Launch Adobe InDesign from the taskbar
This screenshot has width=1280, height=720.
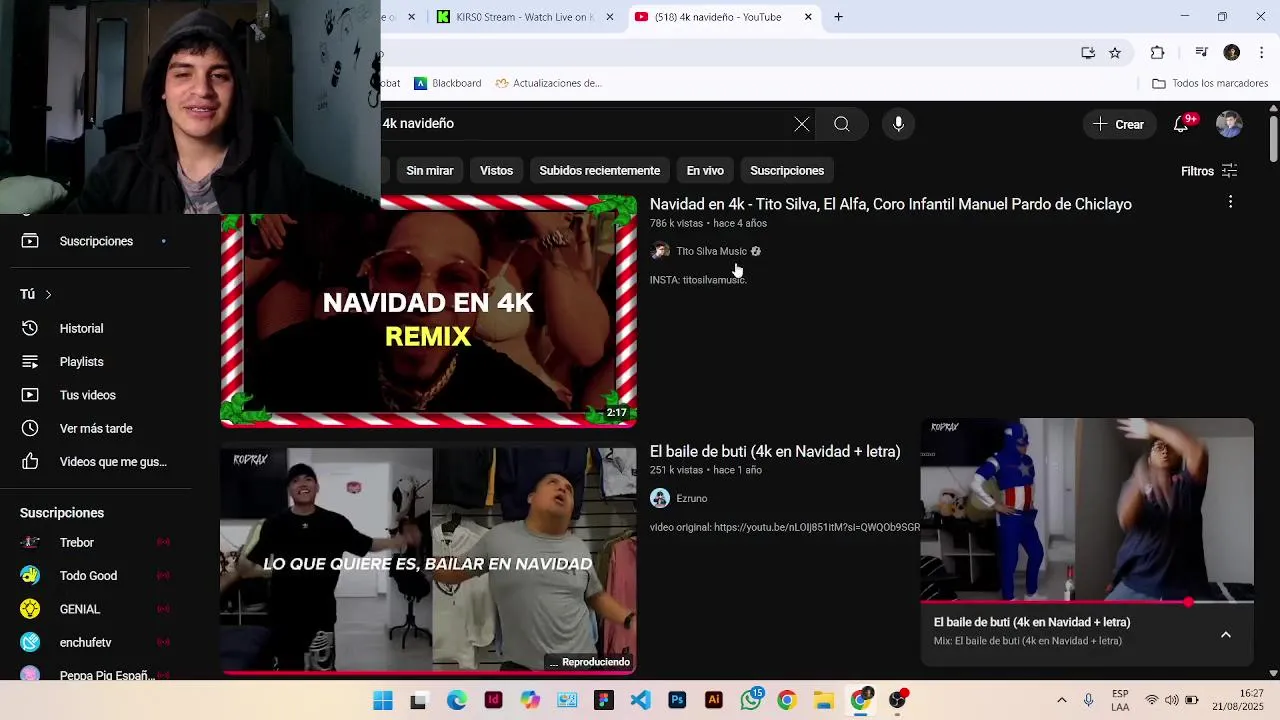click(493, 701)
